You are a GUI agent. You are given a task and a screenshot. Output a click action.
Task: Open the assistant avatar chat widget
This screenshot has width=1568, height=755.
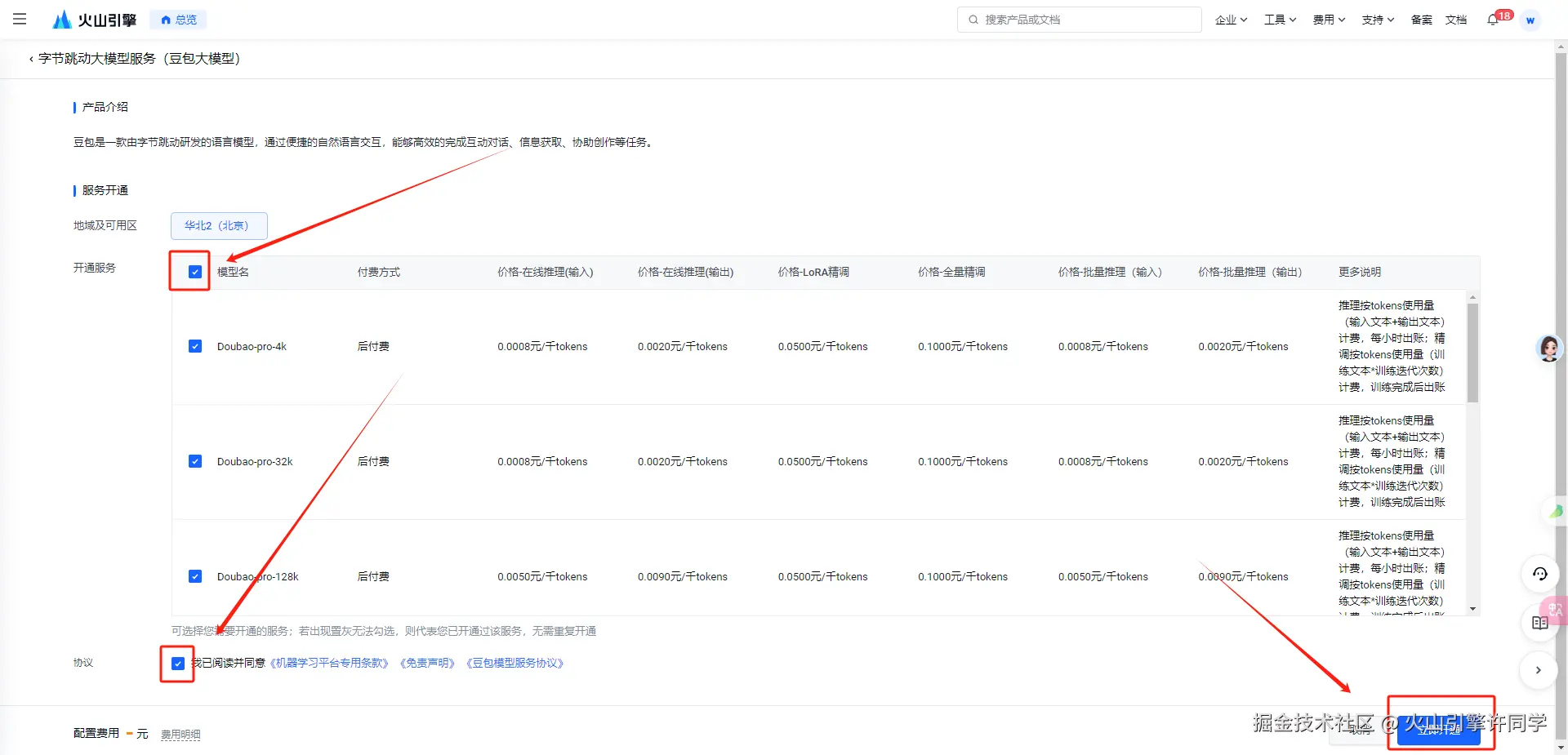click(x=1549, y=349)
